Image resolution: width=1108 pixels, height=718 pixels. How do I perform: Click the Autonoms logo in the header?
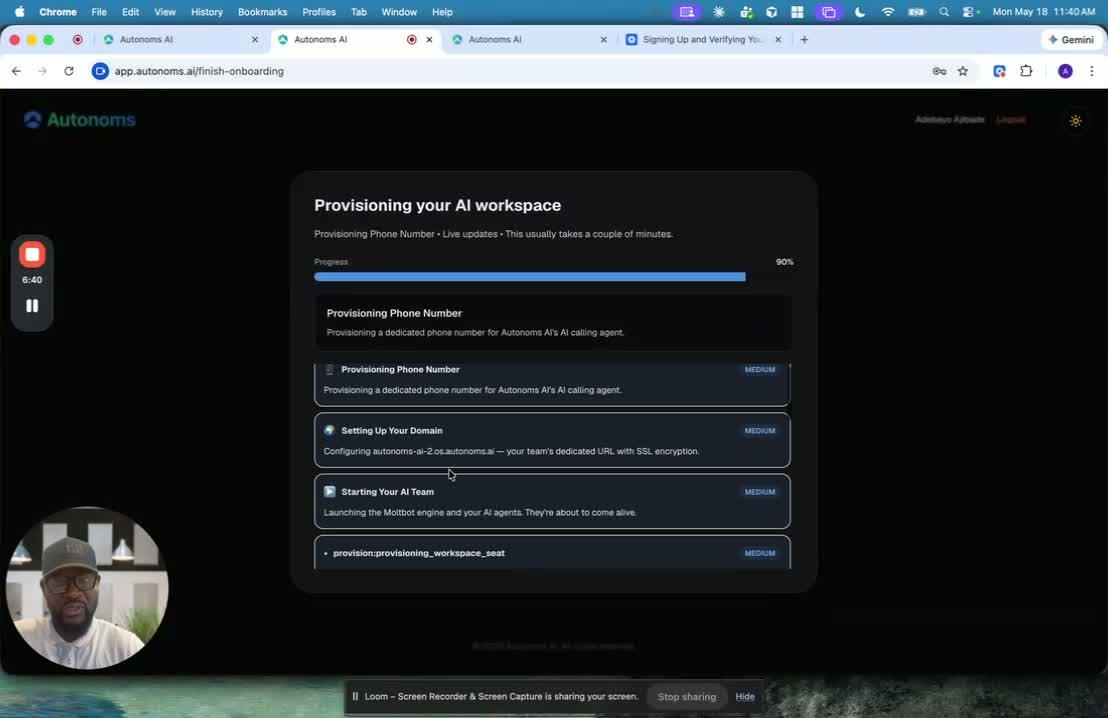[x=79, y=120]
